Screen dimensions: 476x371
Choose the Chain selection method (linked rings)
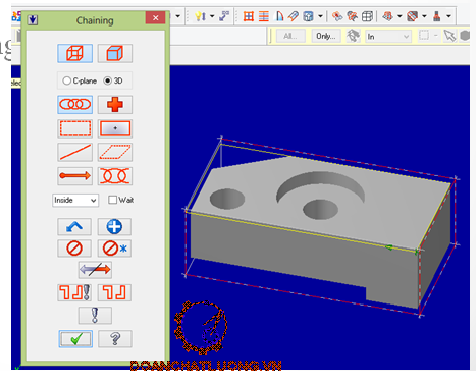[75, 105]
